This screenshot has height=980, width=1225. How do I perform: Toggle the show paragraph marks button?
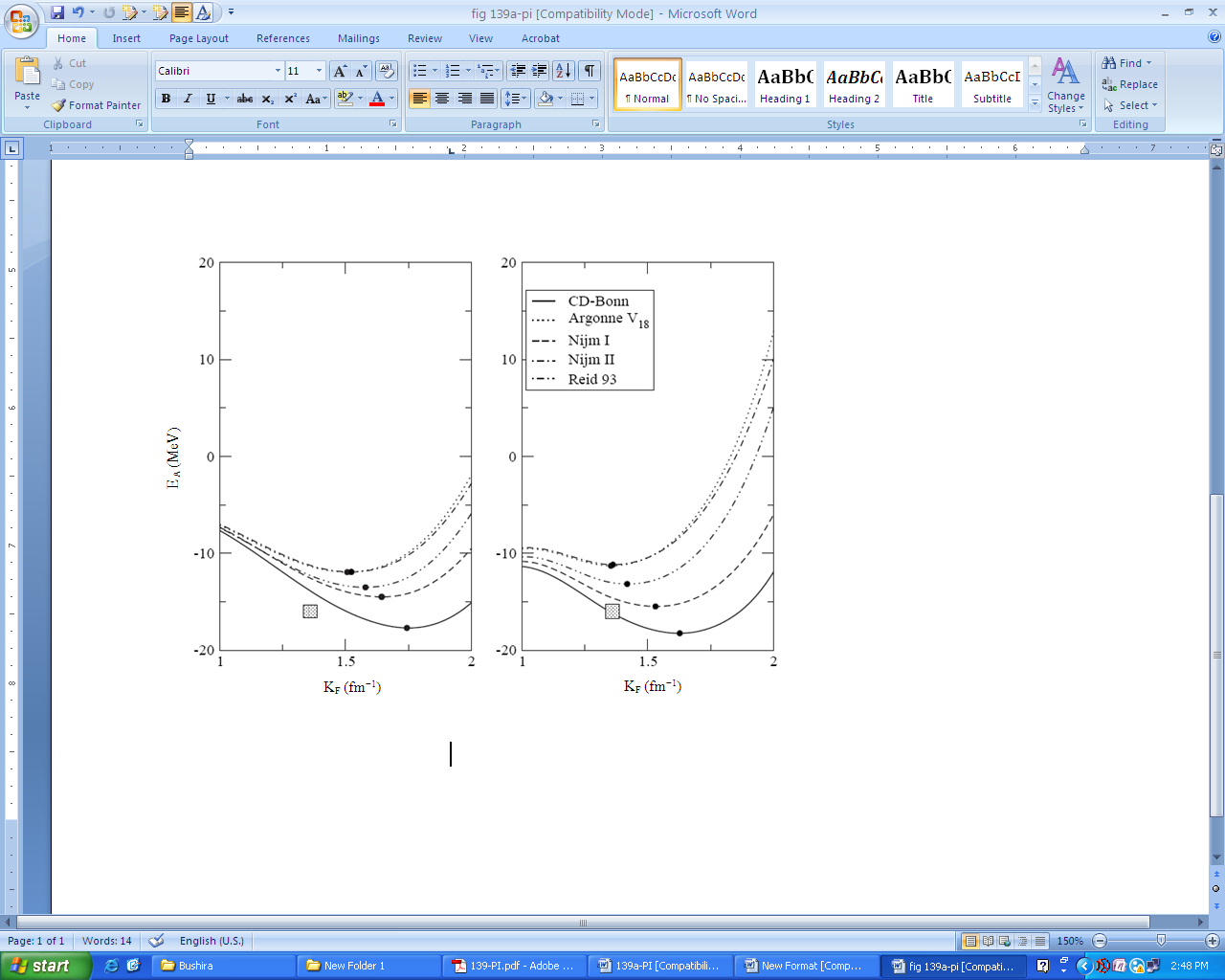click(590, 71)
